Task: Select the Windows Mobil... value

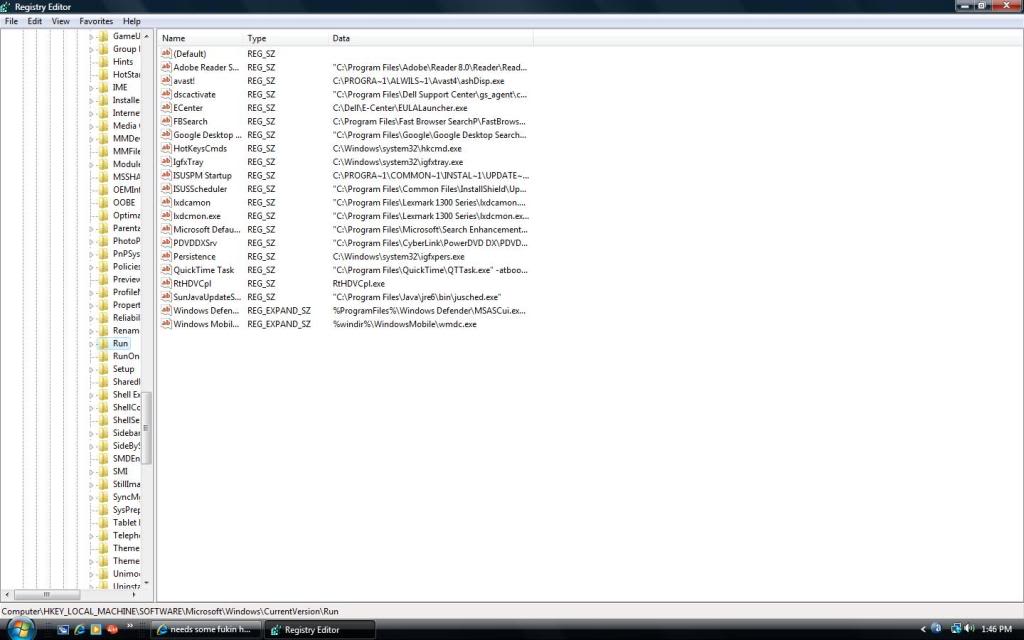Action: (x=206, y=324)
